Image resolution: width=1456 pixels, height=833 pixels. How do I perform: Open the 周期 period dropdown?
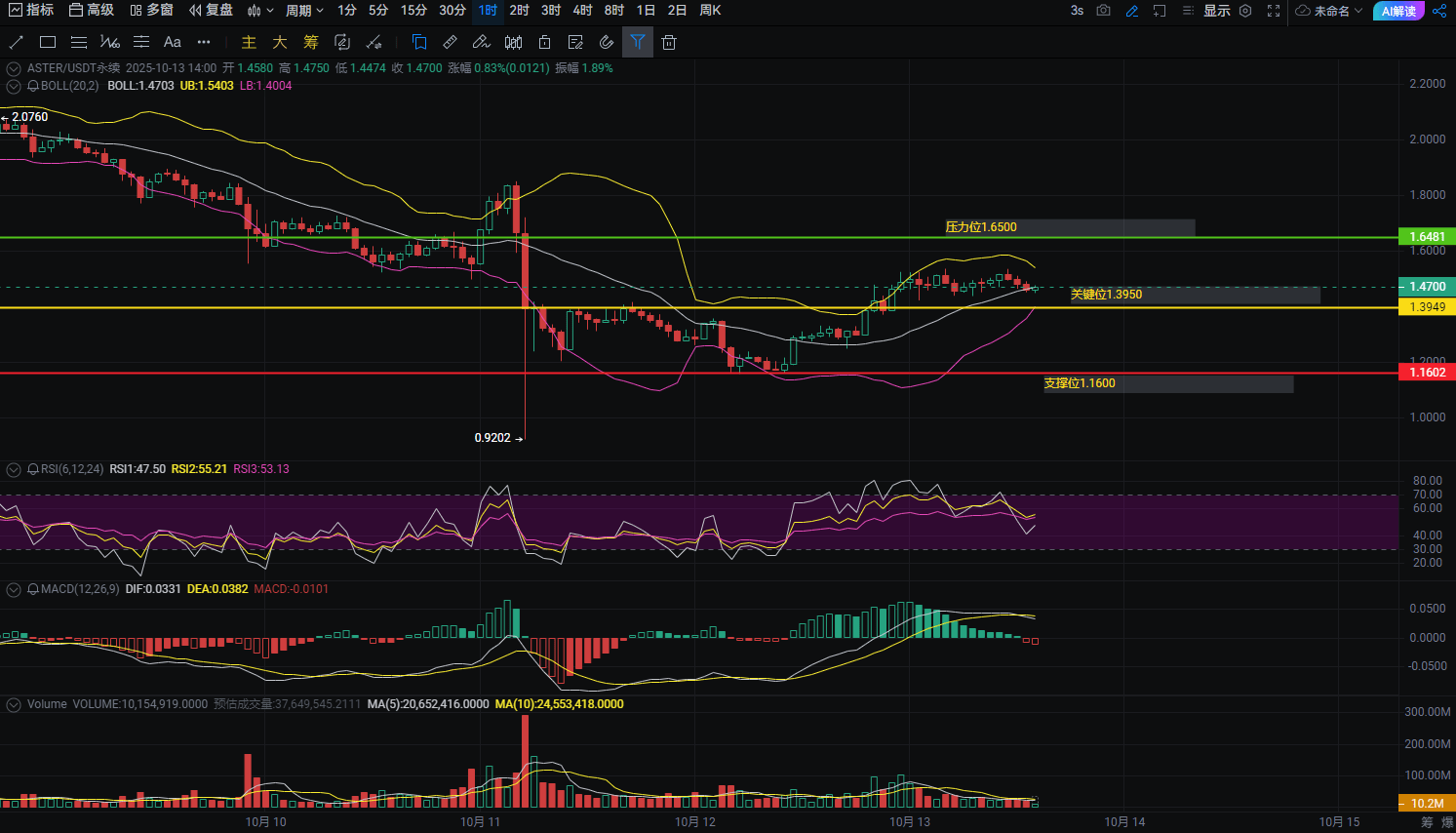coord(304,11)
